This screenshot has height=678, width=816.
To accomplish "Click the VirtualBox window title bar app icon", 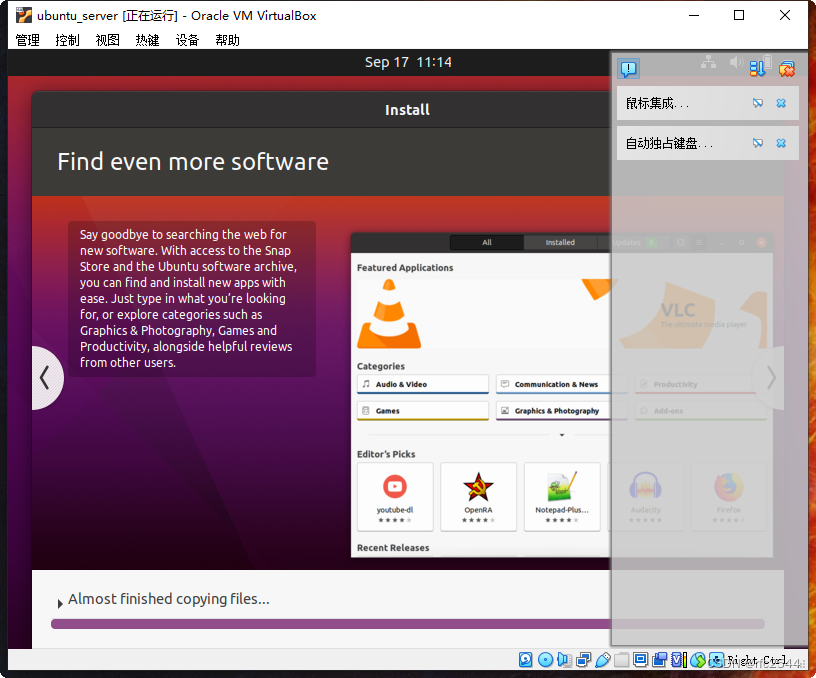I will (23, 15).
